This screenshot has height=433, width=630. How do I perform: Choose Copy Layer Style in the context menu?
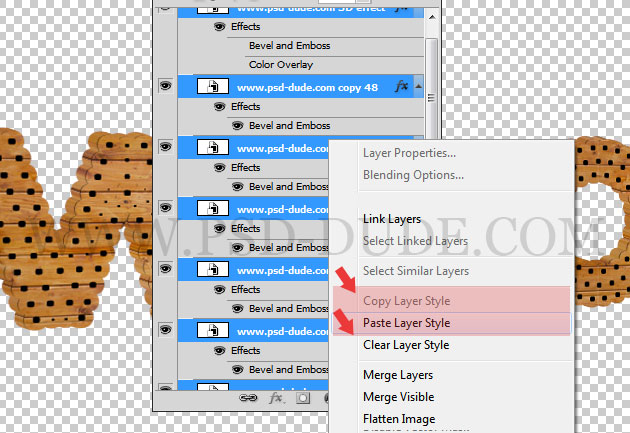407,301
